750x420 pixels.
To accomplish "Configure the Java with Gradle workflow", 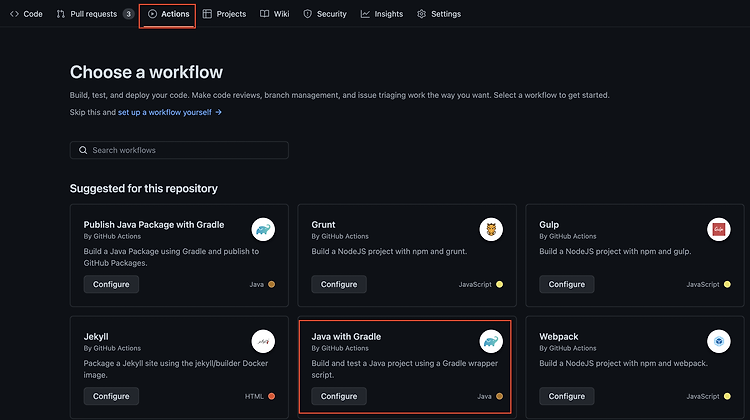I will (339, 396).
